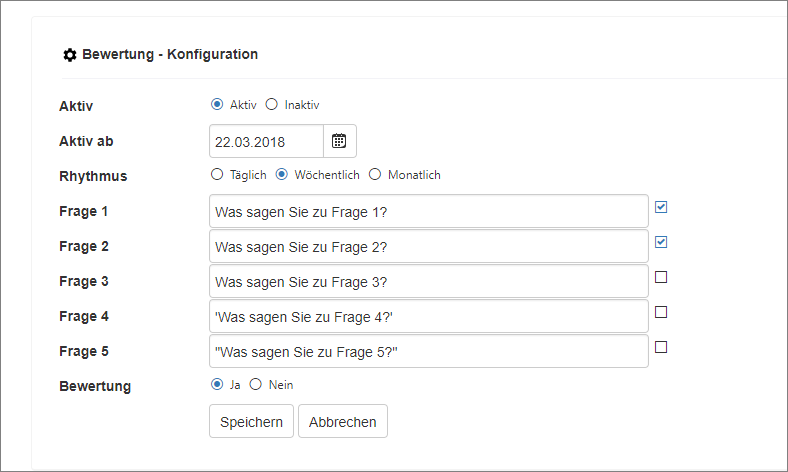This screenshot has width=788, height=472.
Task: Click the Frage 4 label
Action: pos(83,317)
